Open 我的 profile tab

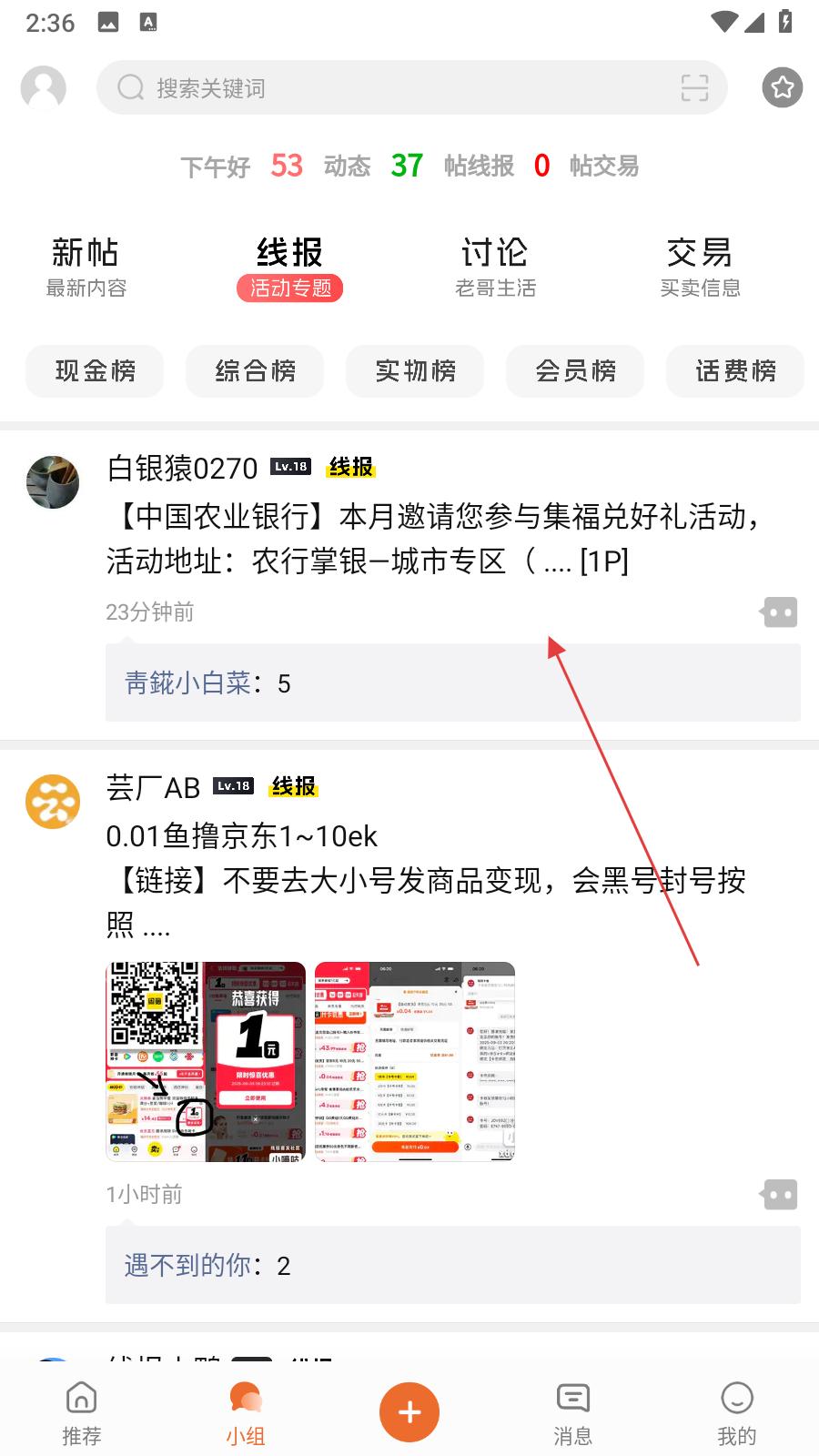click(736, 1414)
